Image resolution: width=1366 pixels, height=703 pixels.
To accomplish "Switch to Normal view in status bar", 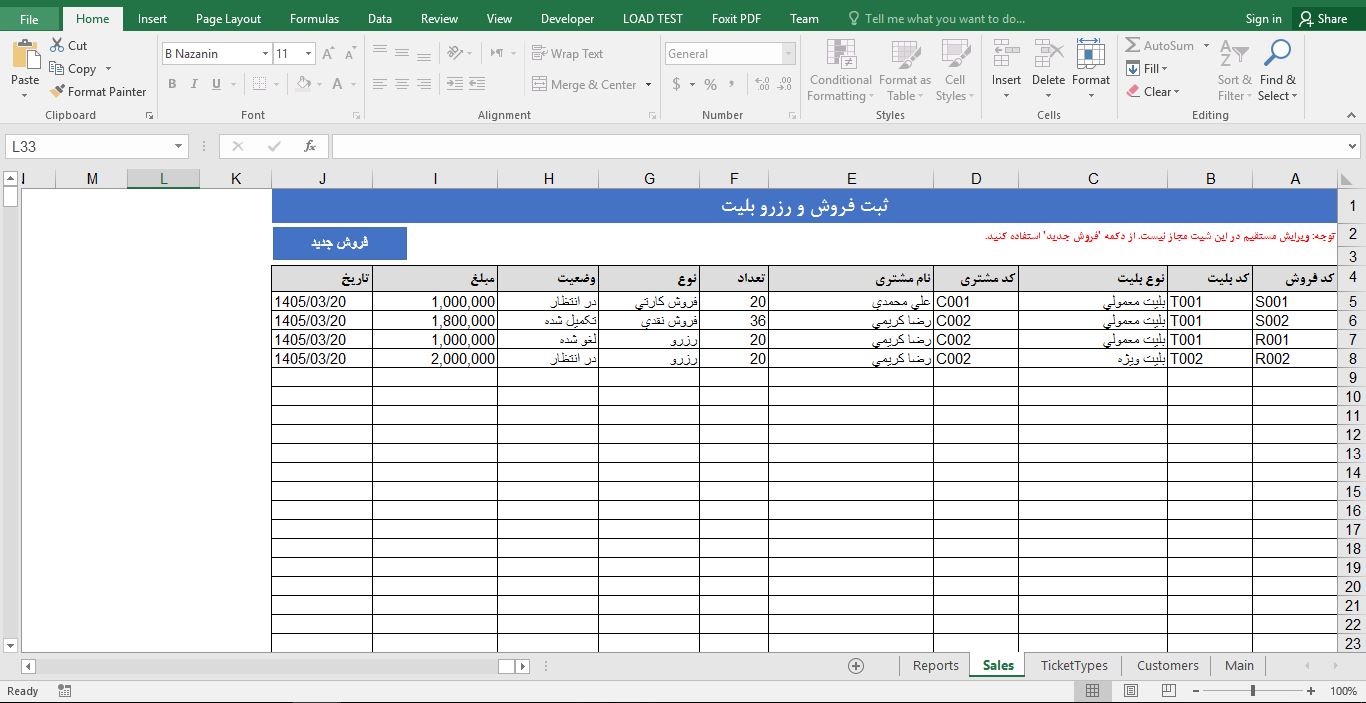I will (1092, 691).
